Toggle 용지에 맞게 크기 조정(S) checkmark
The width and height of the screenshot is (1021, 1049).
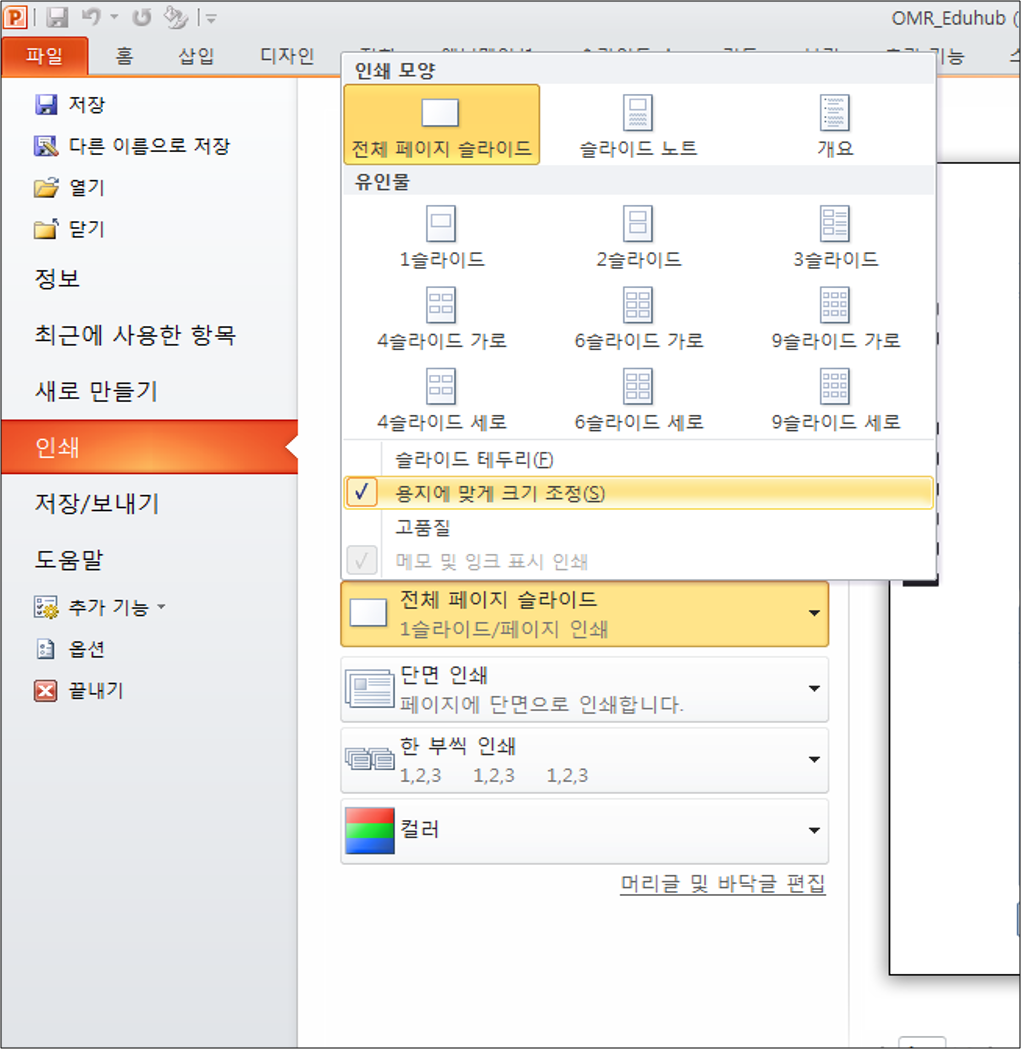[638, 493]
